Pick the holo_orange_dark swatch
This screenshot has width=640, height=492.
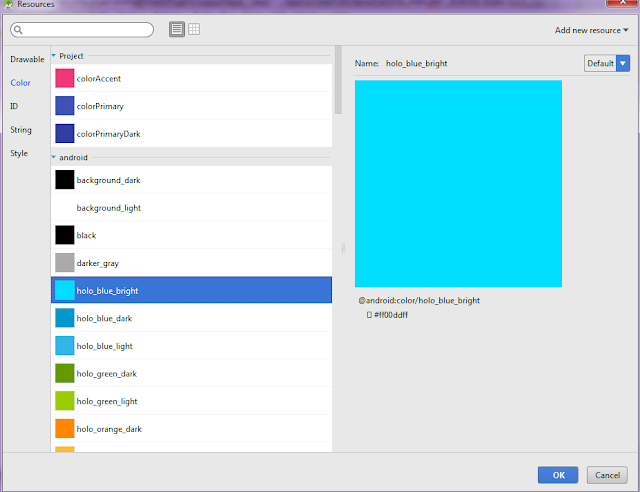point(65,429)
